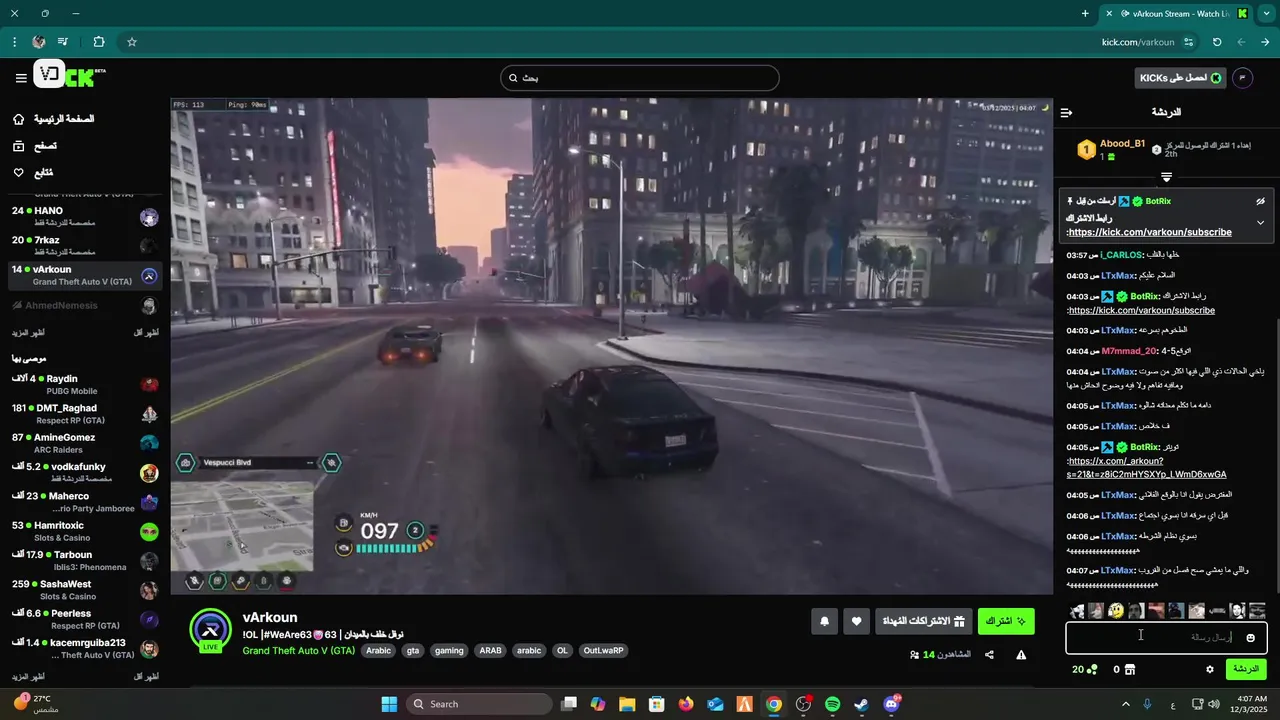1280x720 pixels.
Task: Open DMT_Raghad recommended channel
Action: coord(85,414)
